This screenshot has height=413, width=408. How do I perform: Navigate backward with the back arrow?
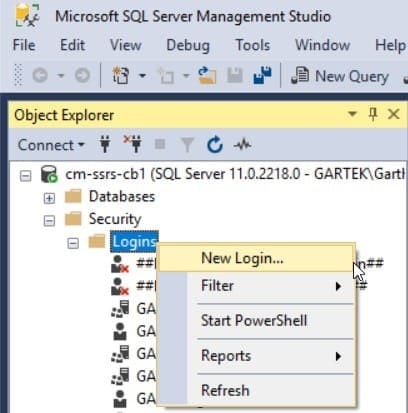(40, 76)
